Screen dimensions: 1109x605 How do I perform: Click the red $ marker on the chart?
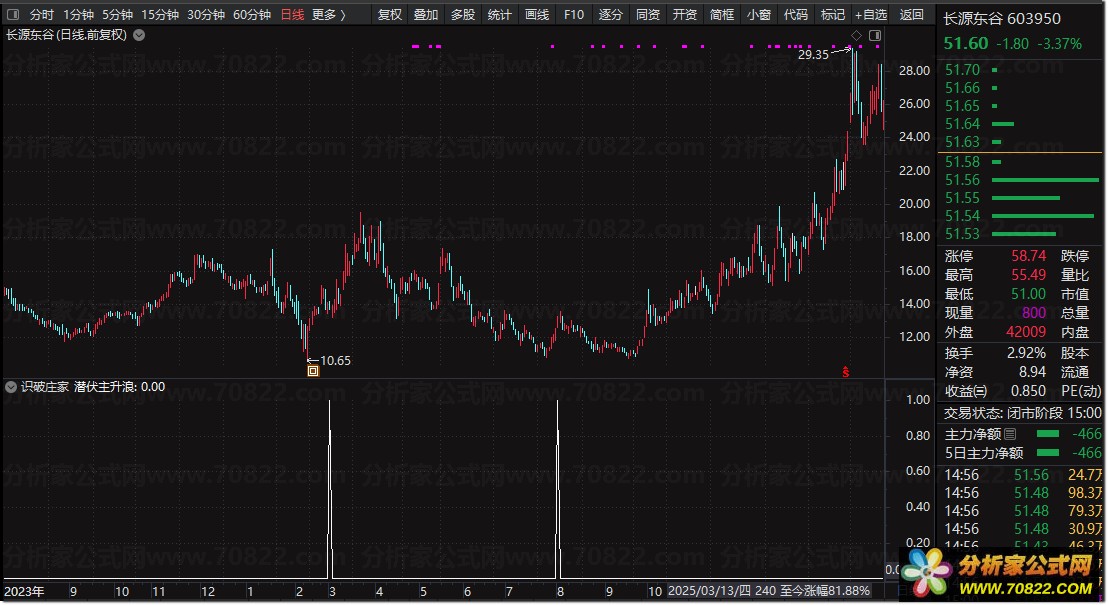coord(846,371)
